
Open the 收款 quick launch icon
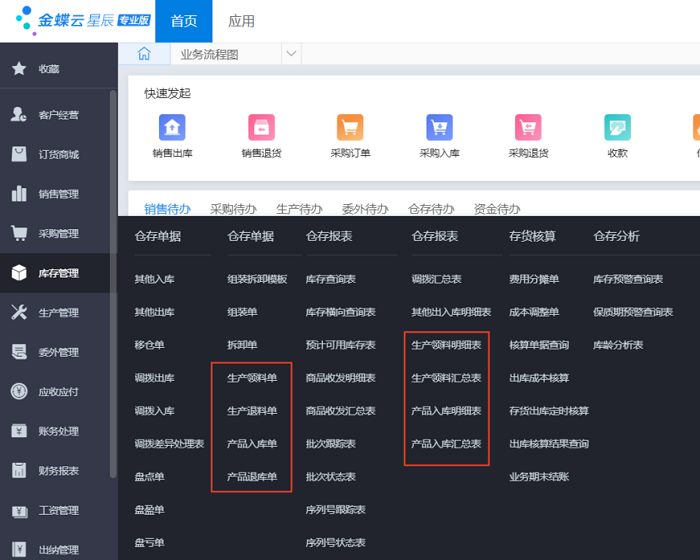pyautogui.click(x=617, y=127)
